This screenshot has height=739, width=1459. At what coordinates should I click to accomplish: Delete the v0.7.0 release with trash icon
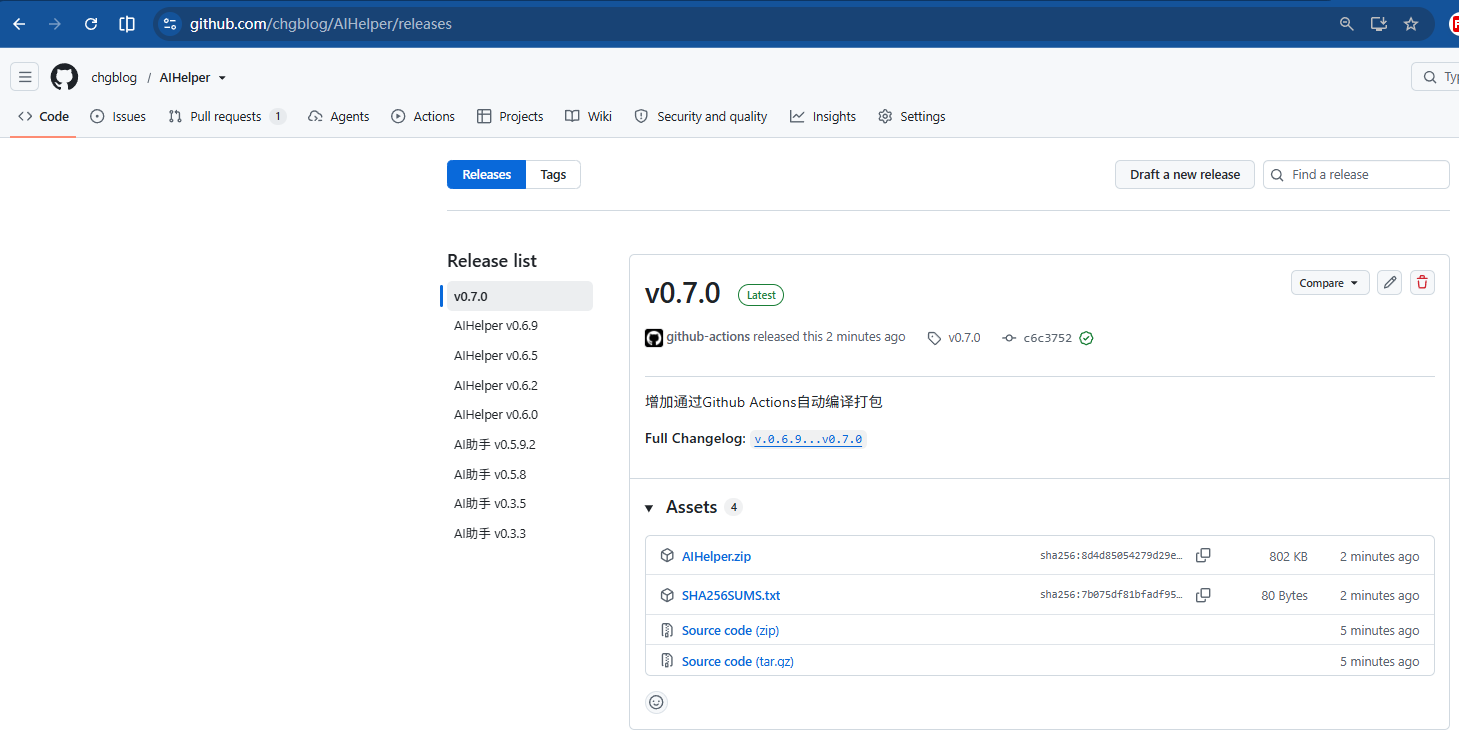(x=1422, y=283)
